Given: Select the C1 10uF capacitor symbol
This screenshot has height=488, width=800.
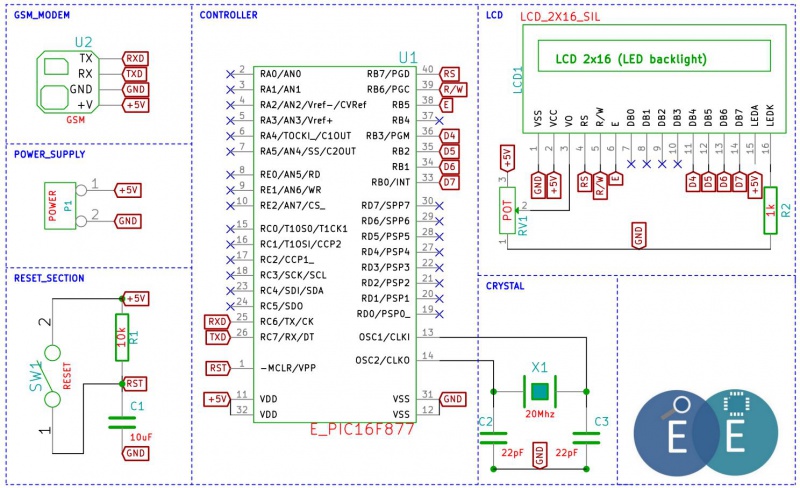Looking at the screenshot, I should (x=122, y=423).
